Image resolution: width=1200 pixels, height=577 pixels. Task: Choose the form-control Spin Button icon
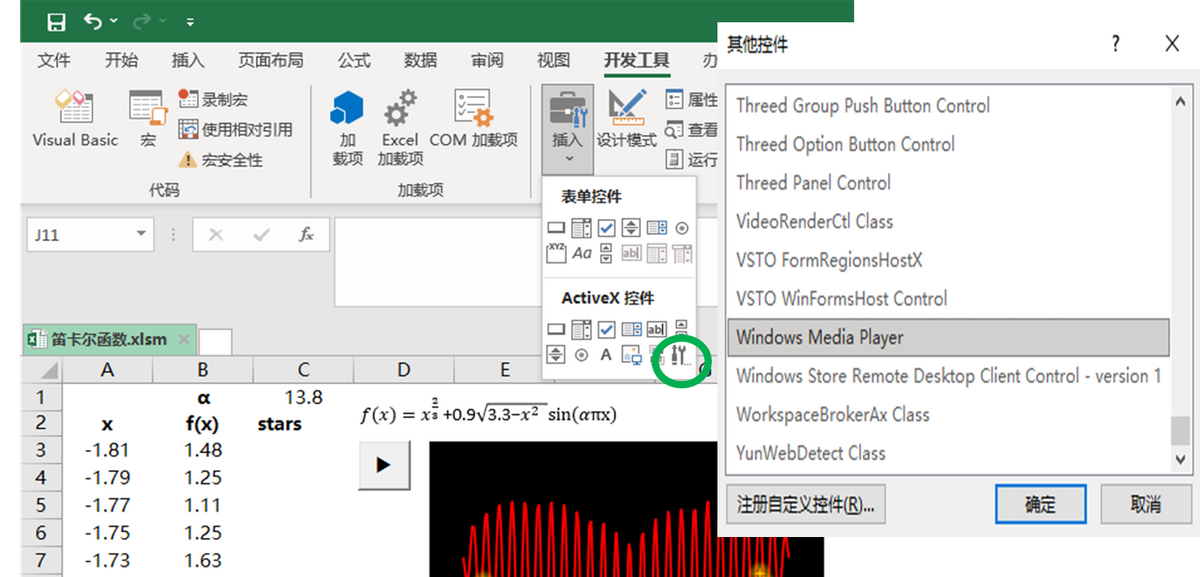(631, 228)
